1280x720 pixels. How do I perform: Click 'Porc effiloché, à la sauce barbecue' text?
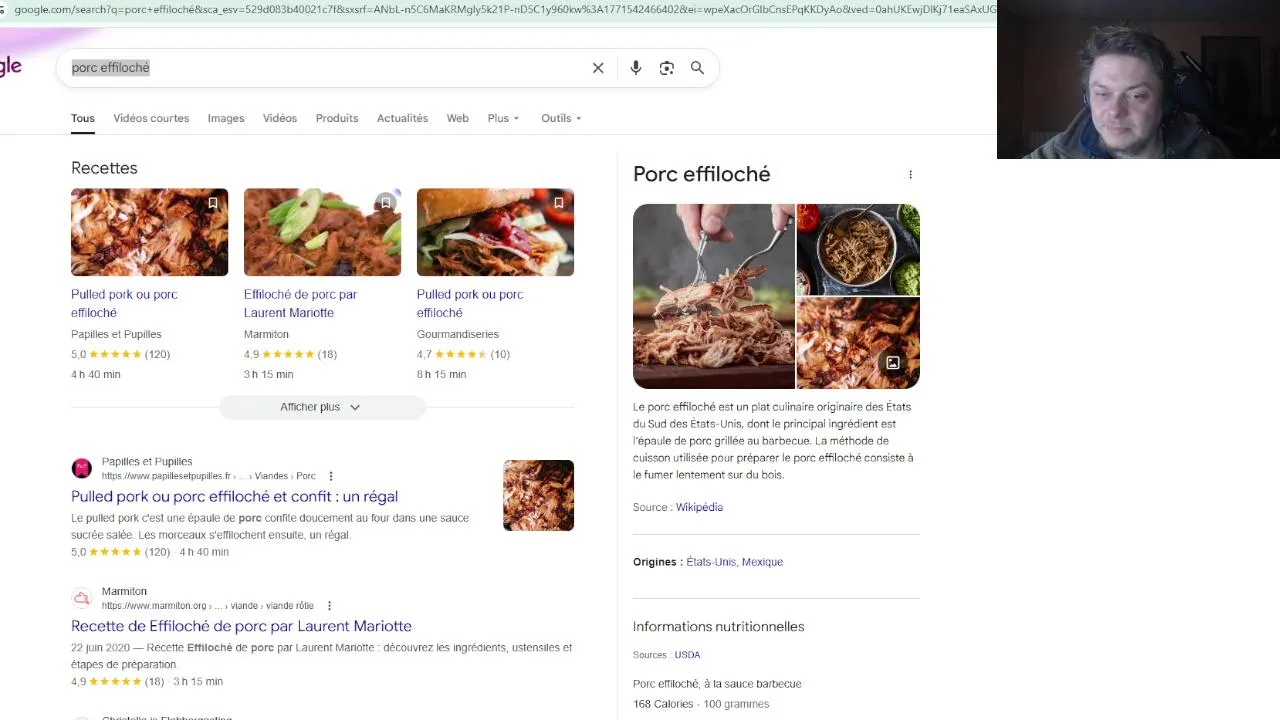coord(717,684)
